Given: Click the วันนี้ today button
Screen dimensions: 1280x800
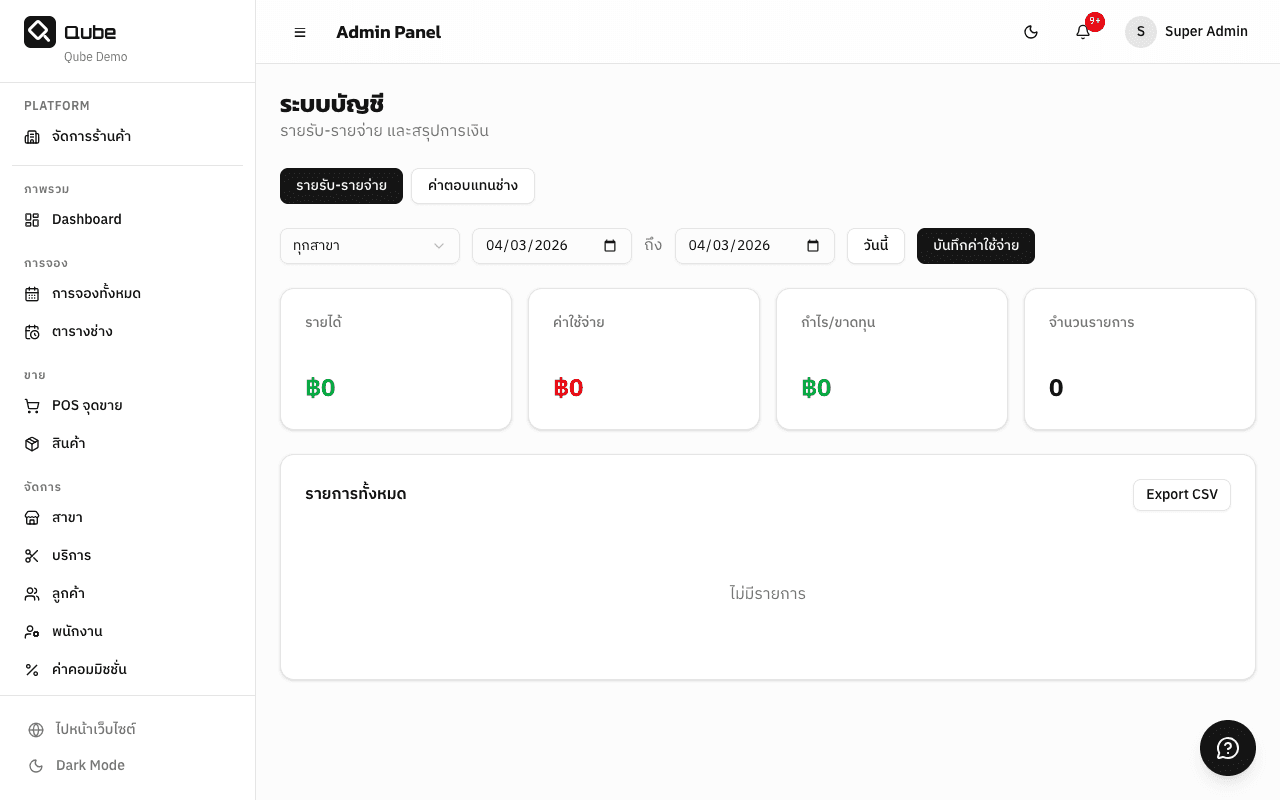Looking at the screenshot, I should (x=875, y=246).
